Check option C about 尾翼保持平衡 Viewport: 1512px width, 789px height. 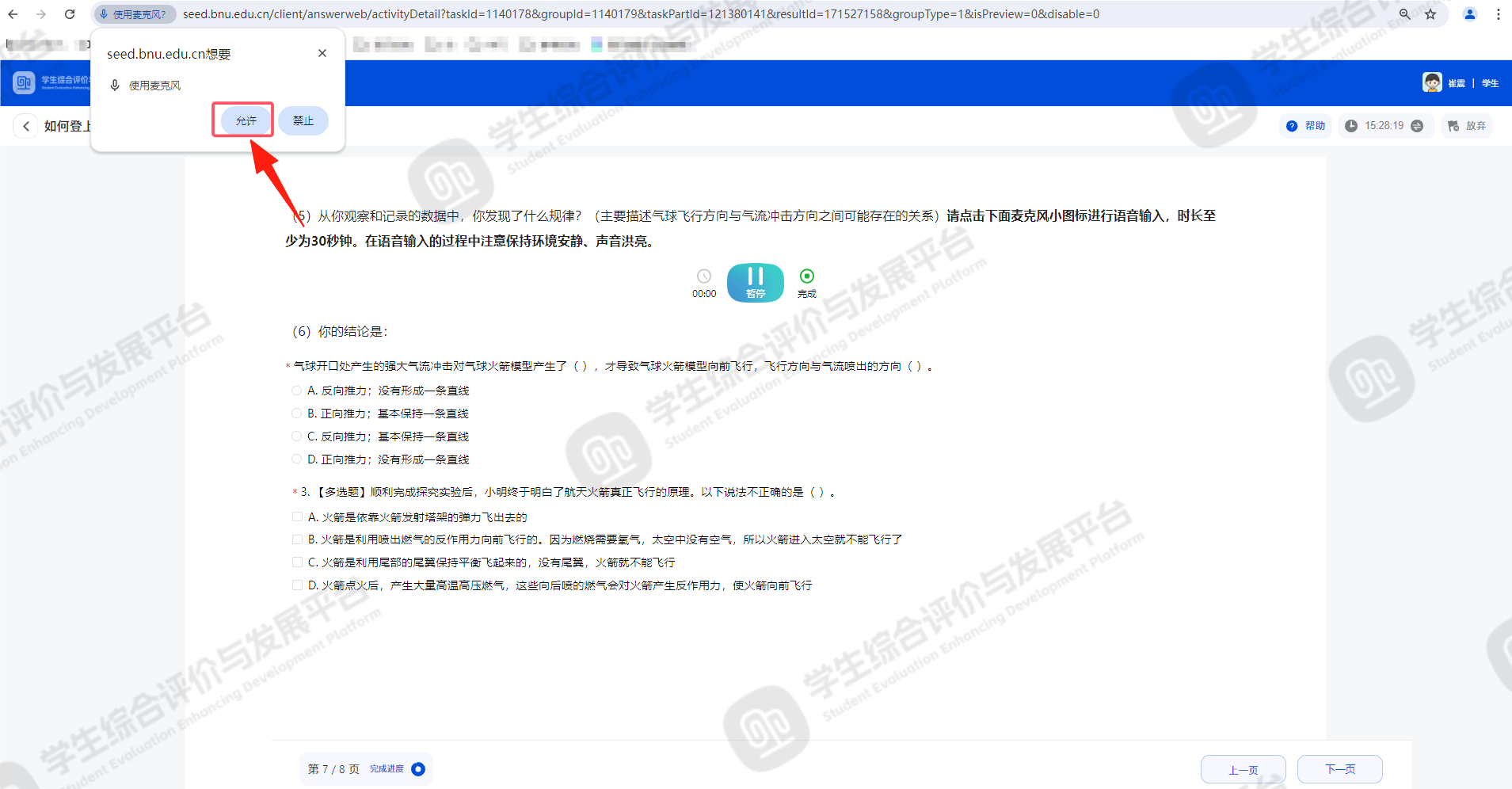point(297,562)
